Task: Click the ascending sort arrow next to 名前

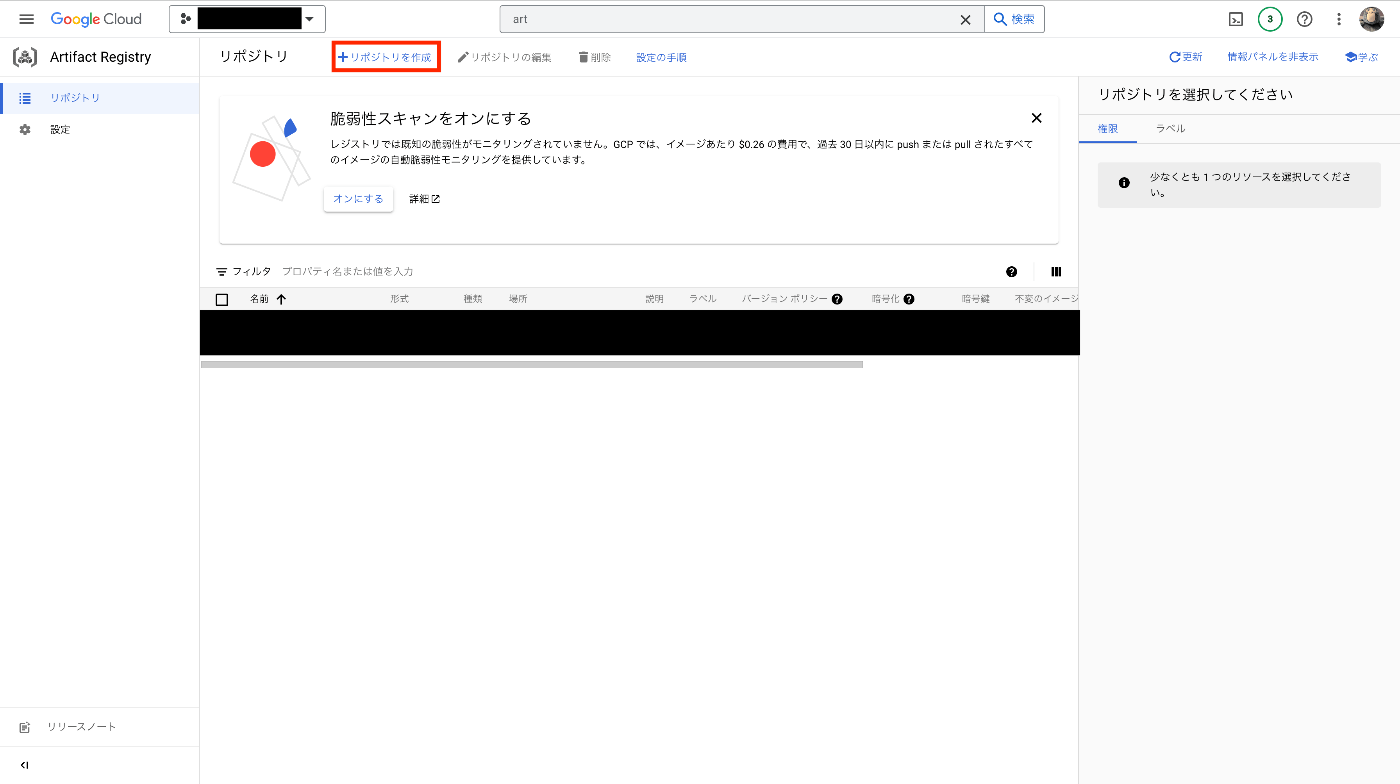Action: (x=281, y=299)
